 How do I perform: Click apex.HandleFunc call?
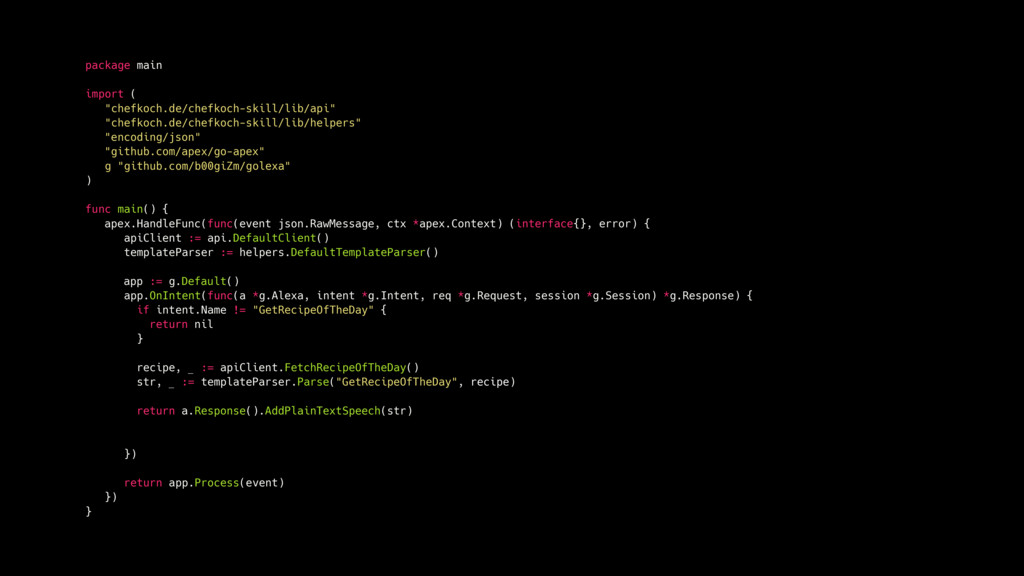(x=152, y=223)
